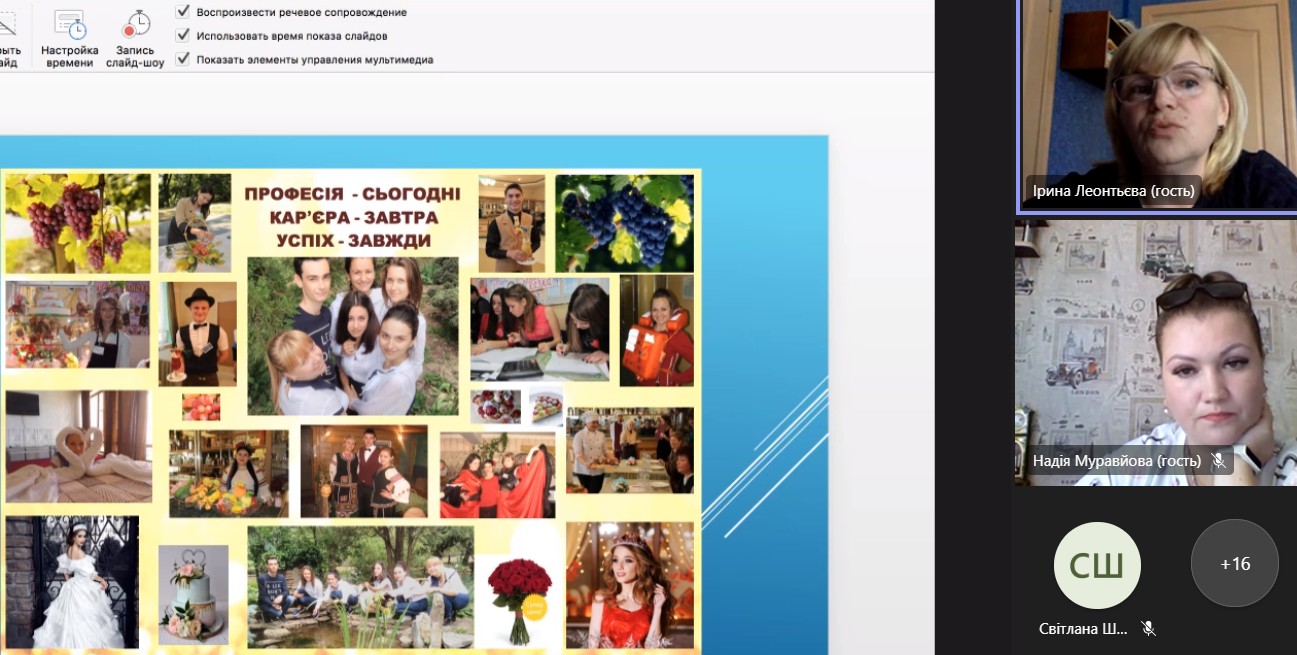Toggle Показать элементы управления мультимедиа checkbox
The width and height of the screenshot is (1297, 655).
click(183, 59)
